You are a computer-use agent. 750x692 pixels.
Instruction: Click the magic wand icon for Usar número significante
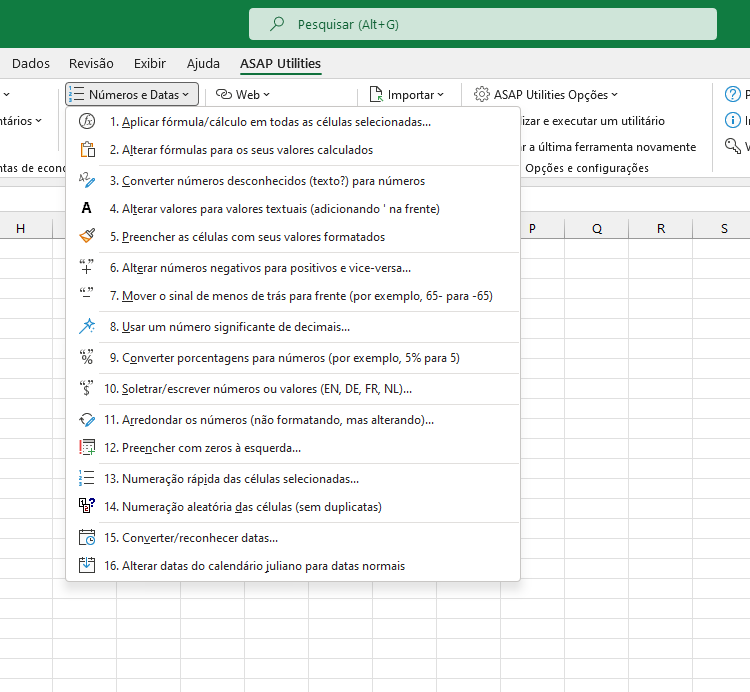point(87,326)
